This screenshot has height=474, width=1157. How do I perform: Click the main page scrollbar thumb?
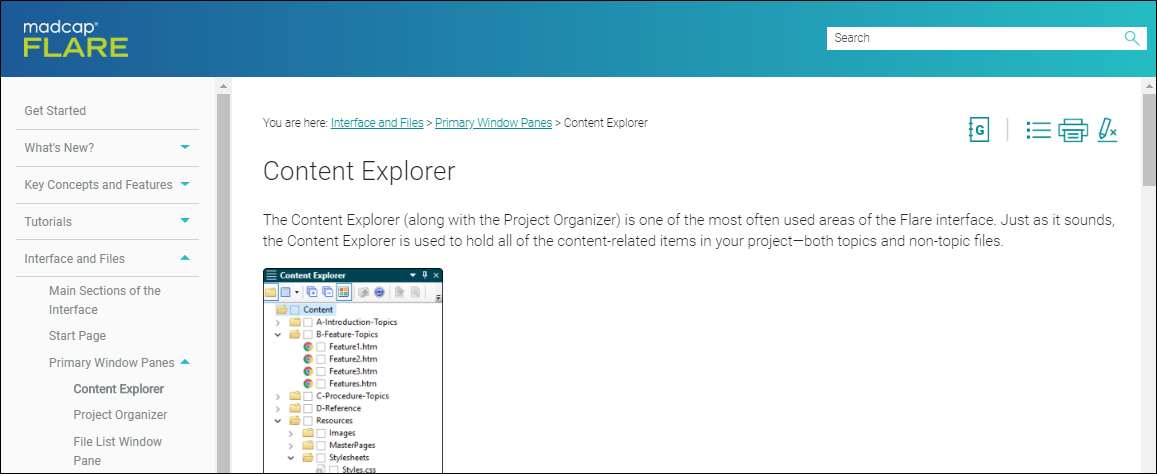point(1149,140)
